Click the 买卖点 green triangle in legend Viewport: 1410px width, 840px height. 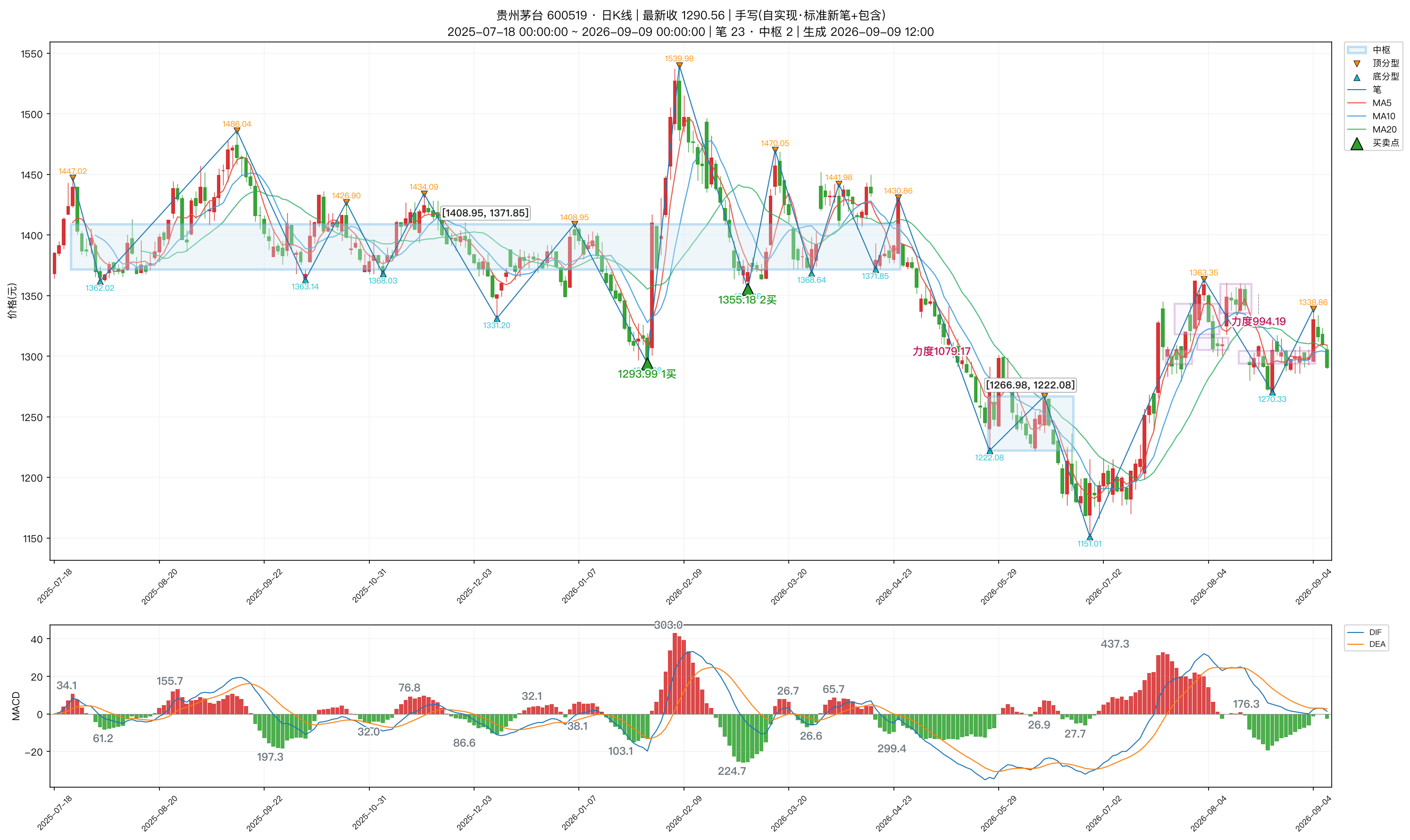coord(1357,144)
